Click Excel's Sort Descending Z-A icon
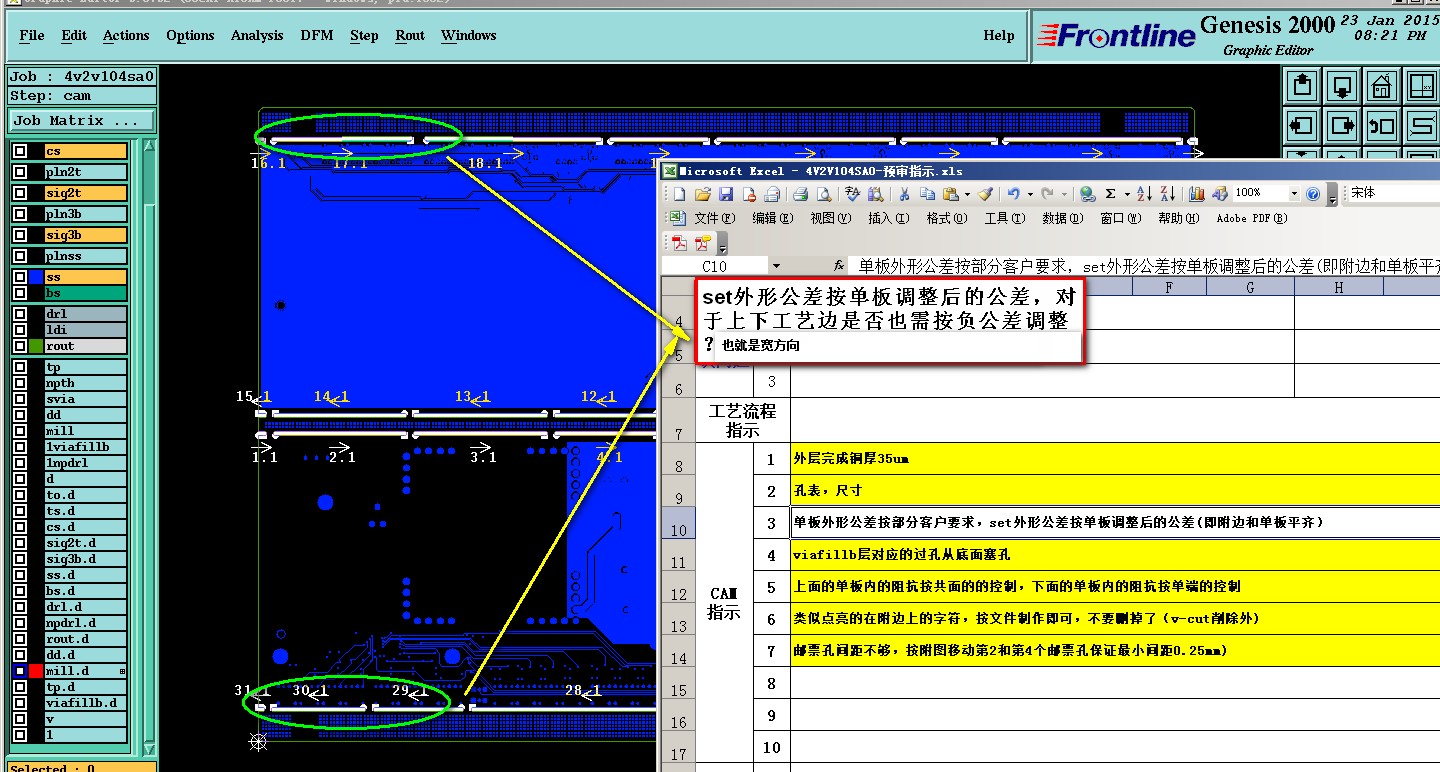This screenshot has width=1440, height=772. (x=1167, y=194)
